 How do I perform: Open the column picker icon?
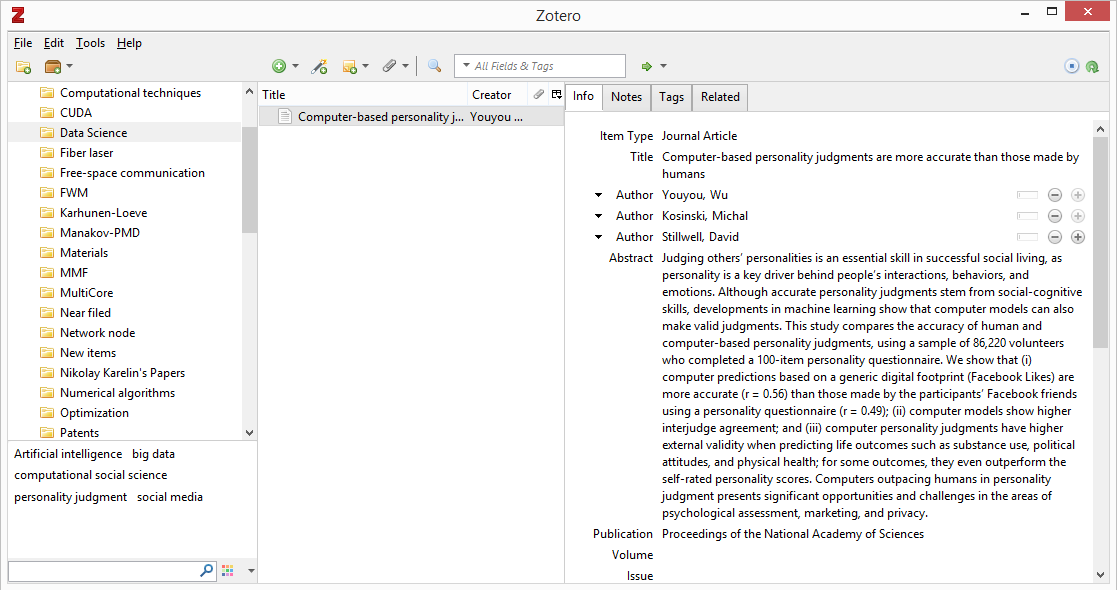coord(556,94)
